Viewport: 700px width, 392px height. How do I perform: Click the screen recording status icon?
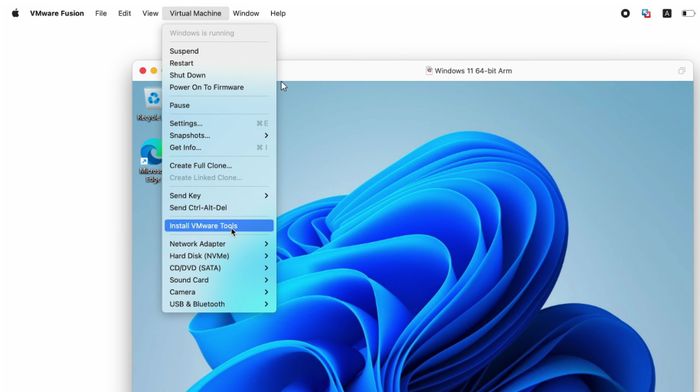[x=625, y=13]
